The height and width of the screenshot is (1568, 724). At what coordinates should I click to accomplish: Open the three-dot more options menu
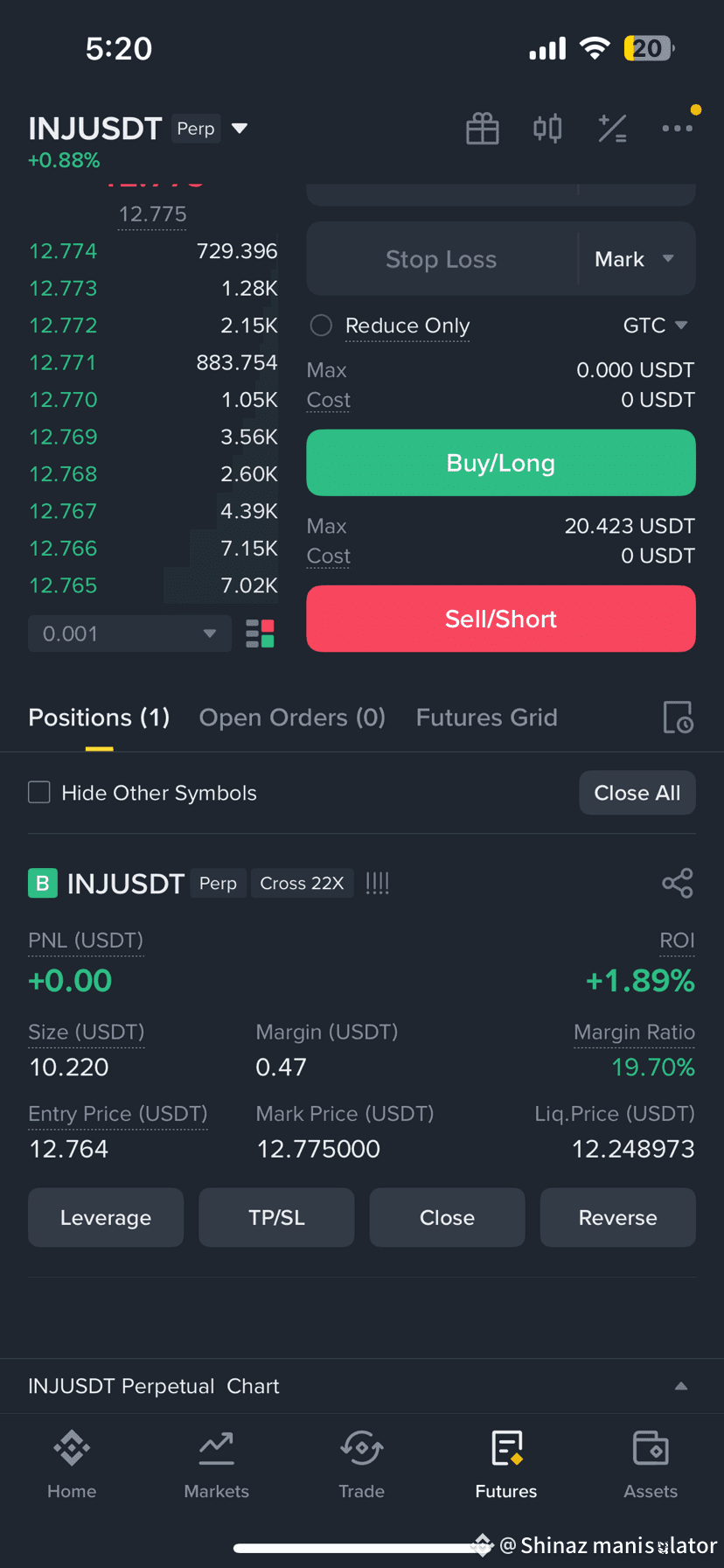[x=677, y=129]
